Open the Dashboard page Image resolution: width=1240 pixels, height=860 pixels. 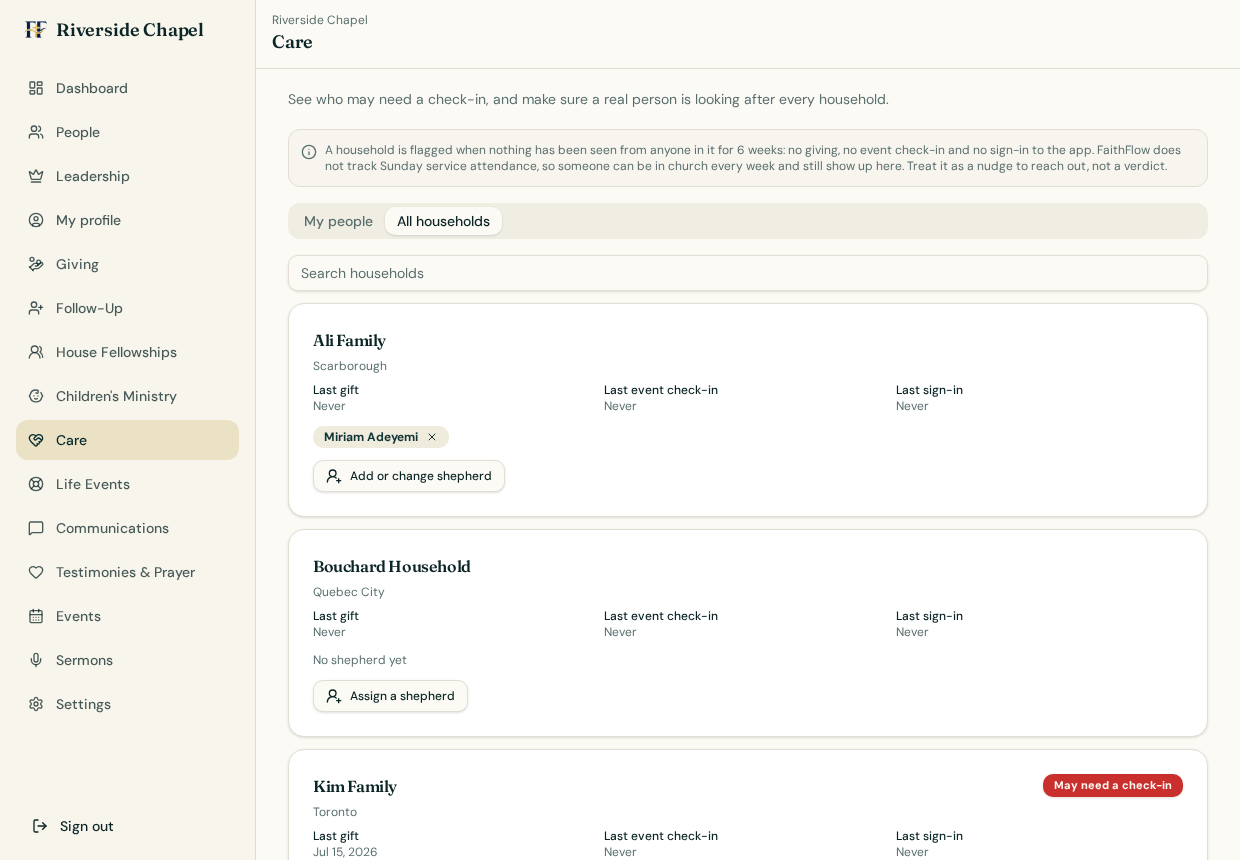(127, 88)
